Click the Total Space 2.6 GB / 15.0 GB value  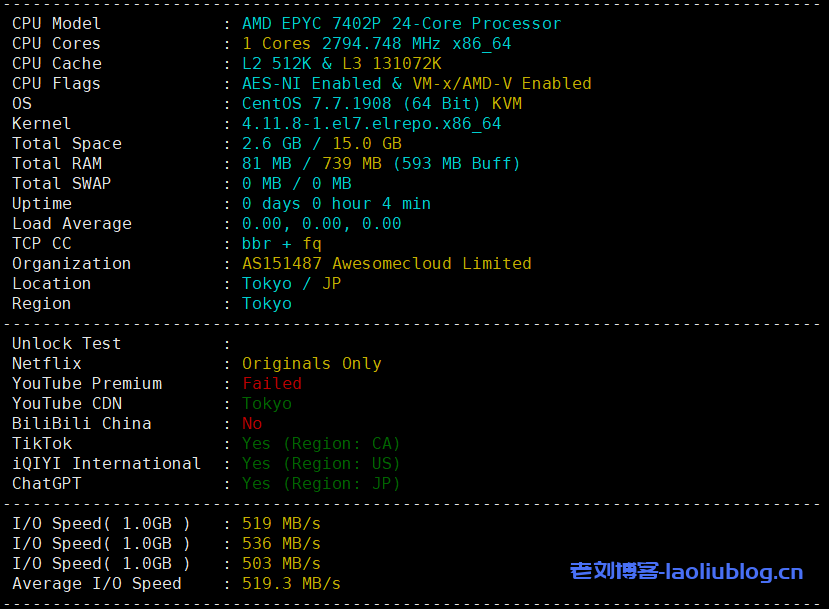coord(321,143)
